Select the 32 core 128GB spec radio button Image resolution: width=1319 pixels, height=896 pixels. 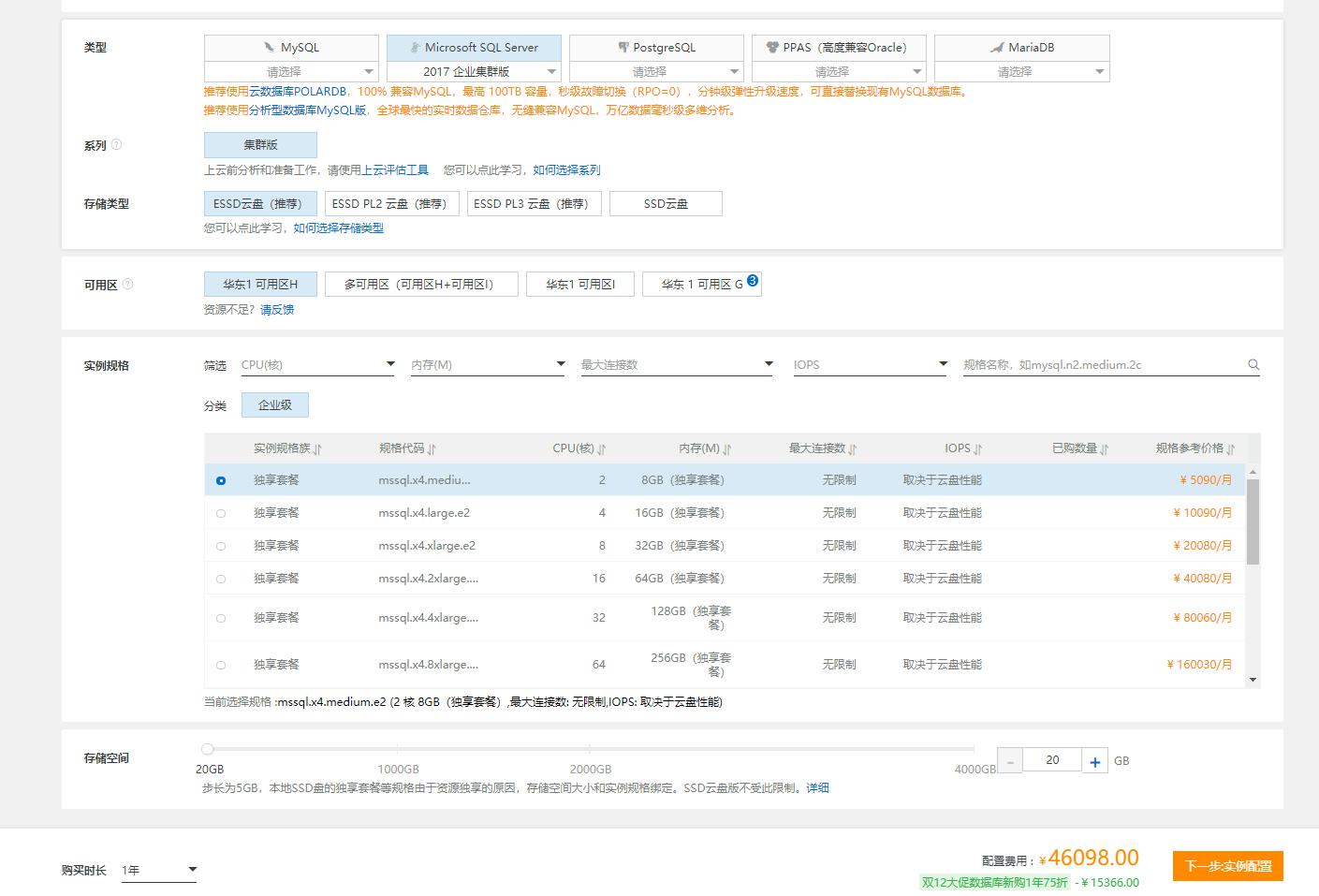point(221,618)
